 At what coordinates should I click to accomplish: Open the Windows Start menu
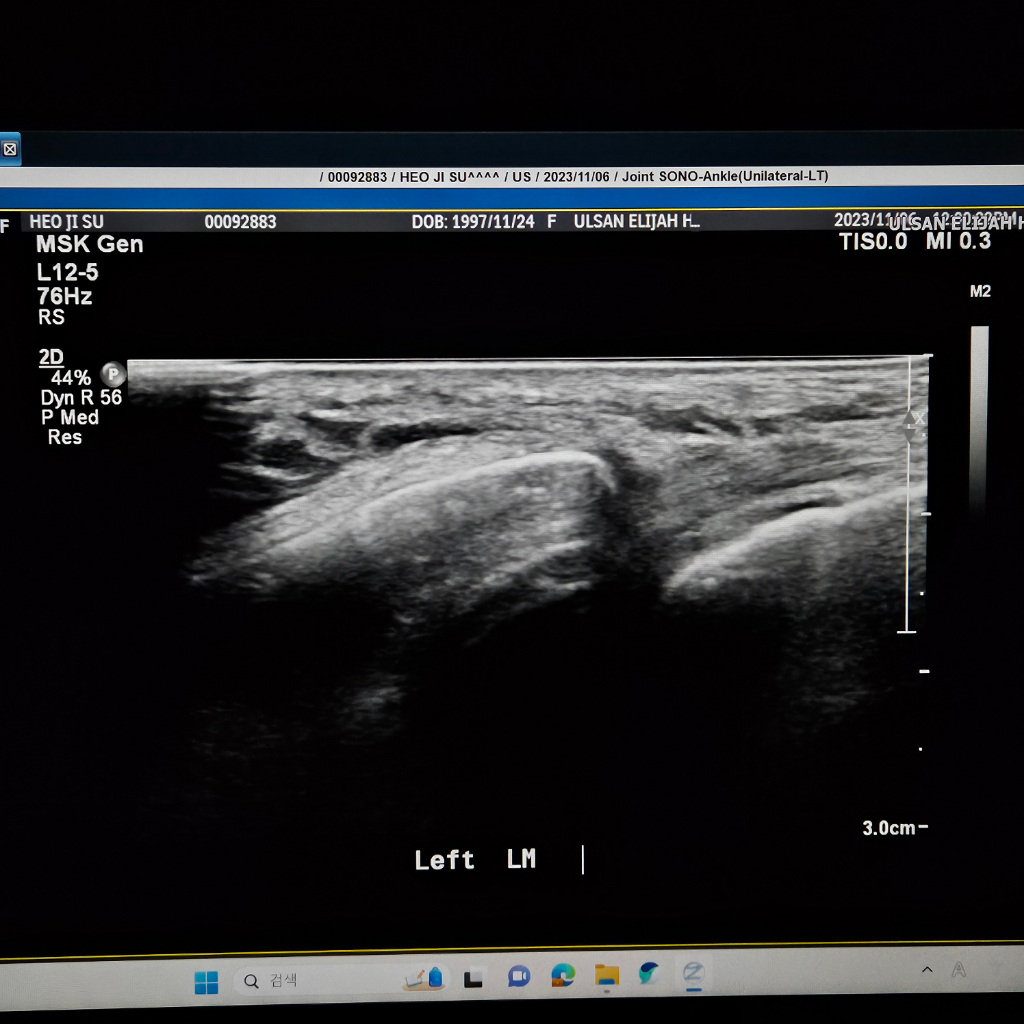[x=206, y=982]
